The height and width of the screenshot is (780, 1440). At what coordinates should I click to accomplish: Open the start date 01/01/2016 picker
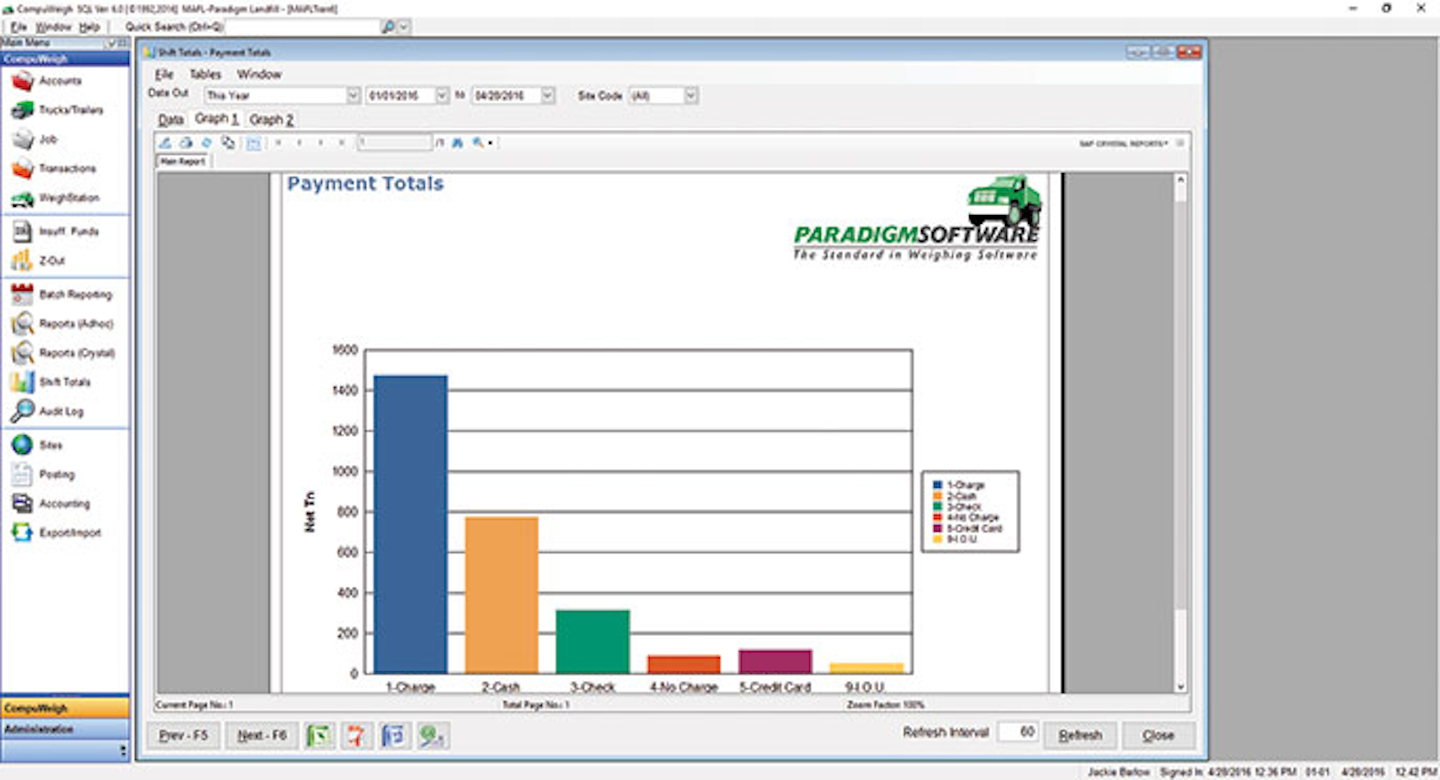[442, 96]
